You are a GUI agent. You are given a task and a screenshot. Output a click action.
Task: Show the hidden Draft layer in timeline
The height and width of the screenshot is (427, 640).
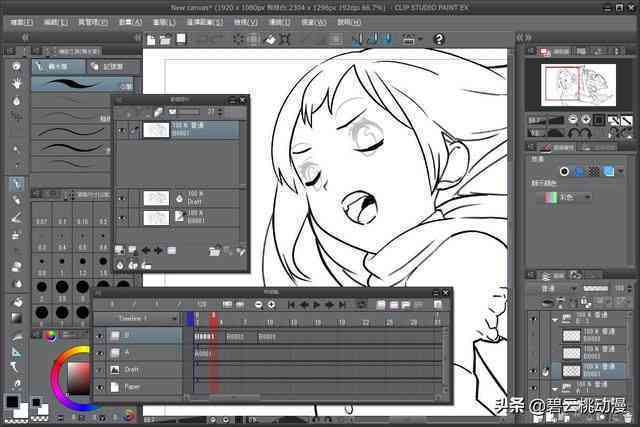click(100, 370)
